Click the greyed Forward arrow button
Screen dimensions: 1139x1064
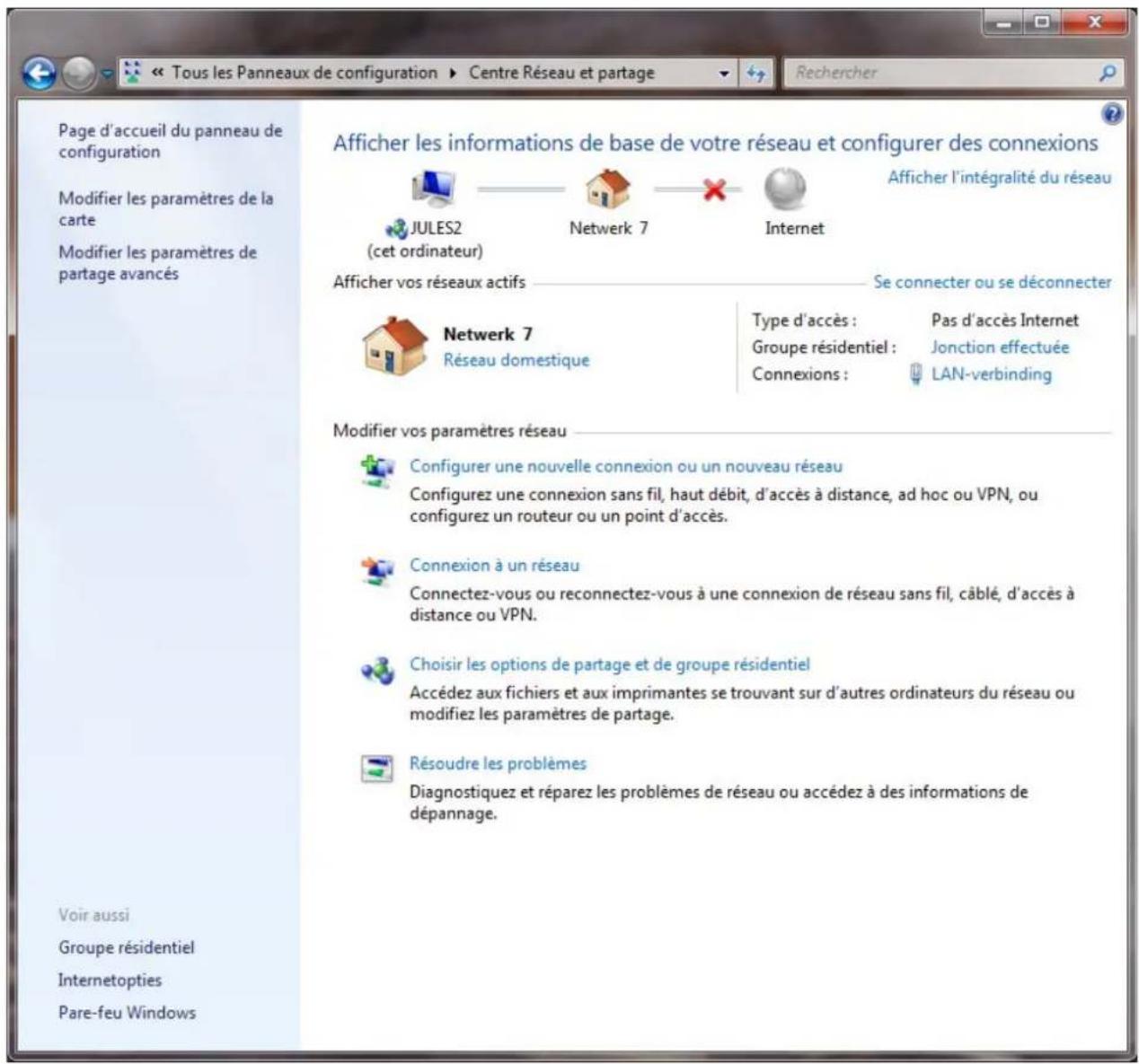78,75
